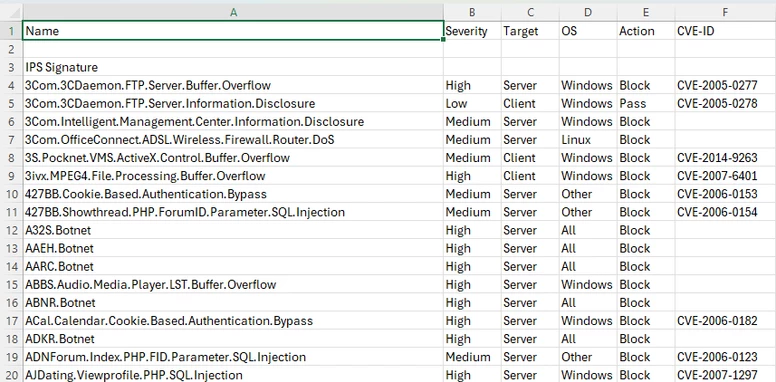
Task: Select ADNForum.Index.PHP.FID.Parameter.SQL.Injection cell
Action: click(233, 357)
